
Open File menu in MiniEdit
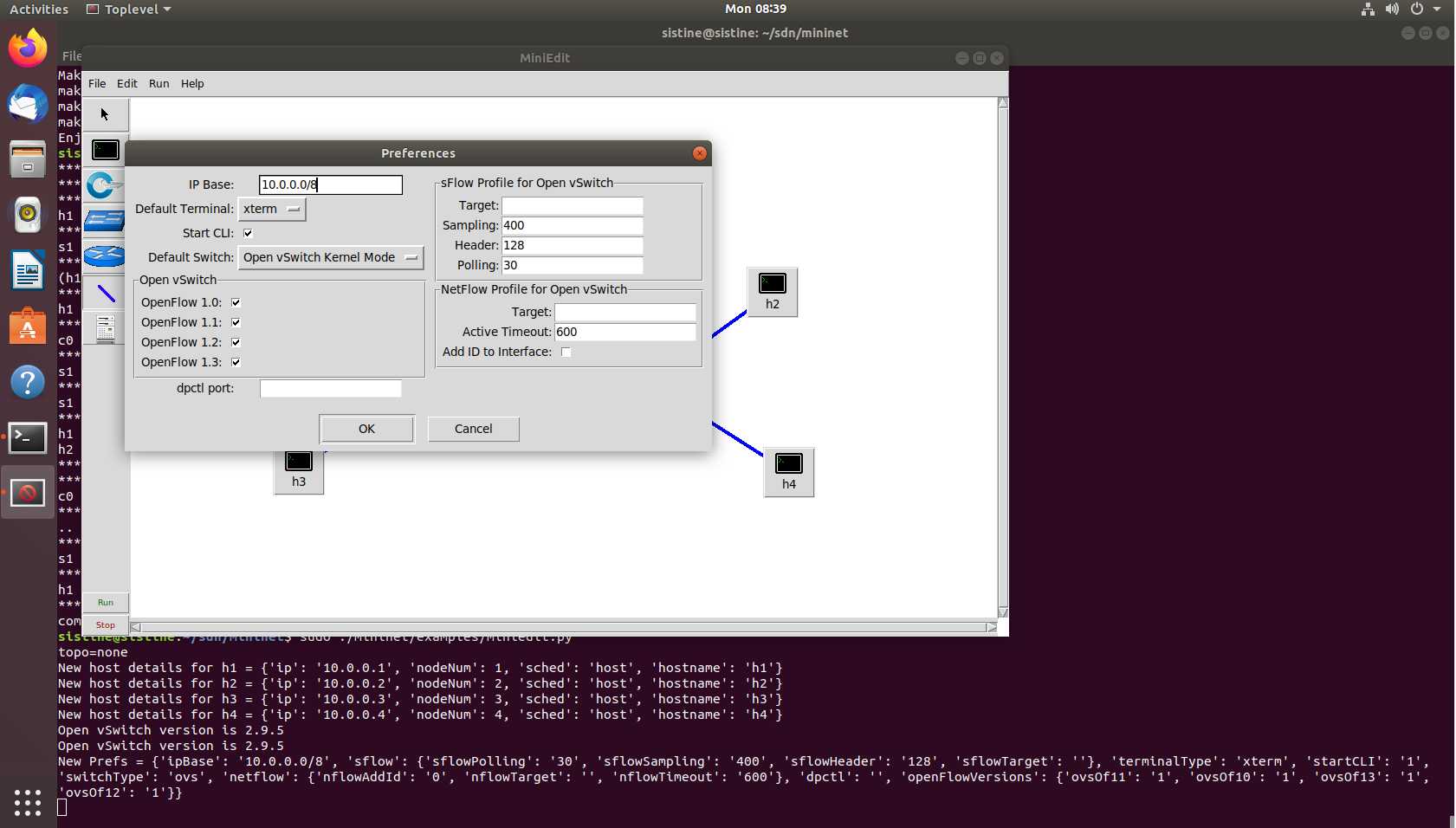97,83
